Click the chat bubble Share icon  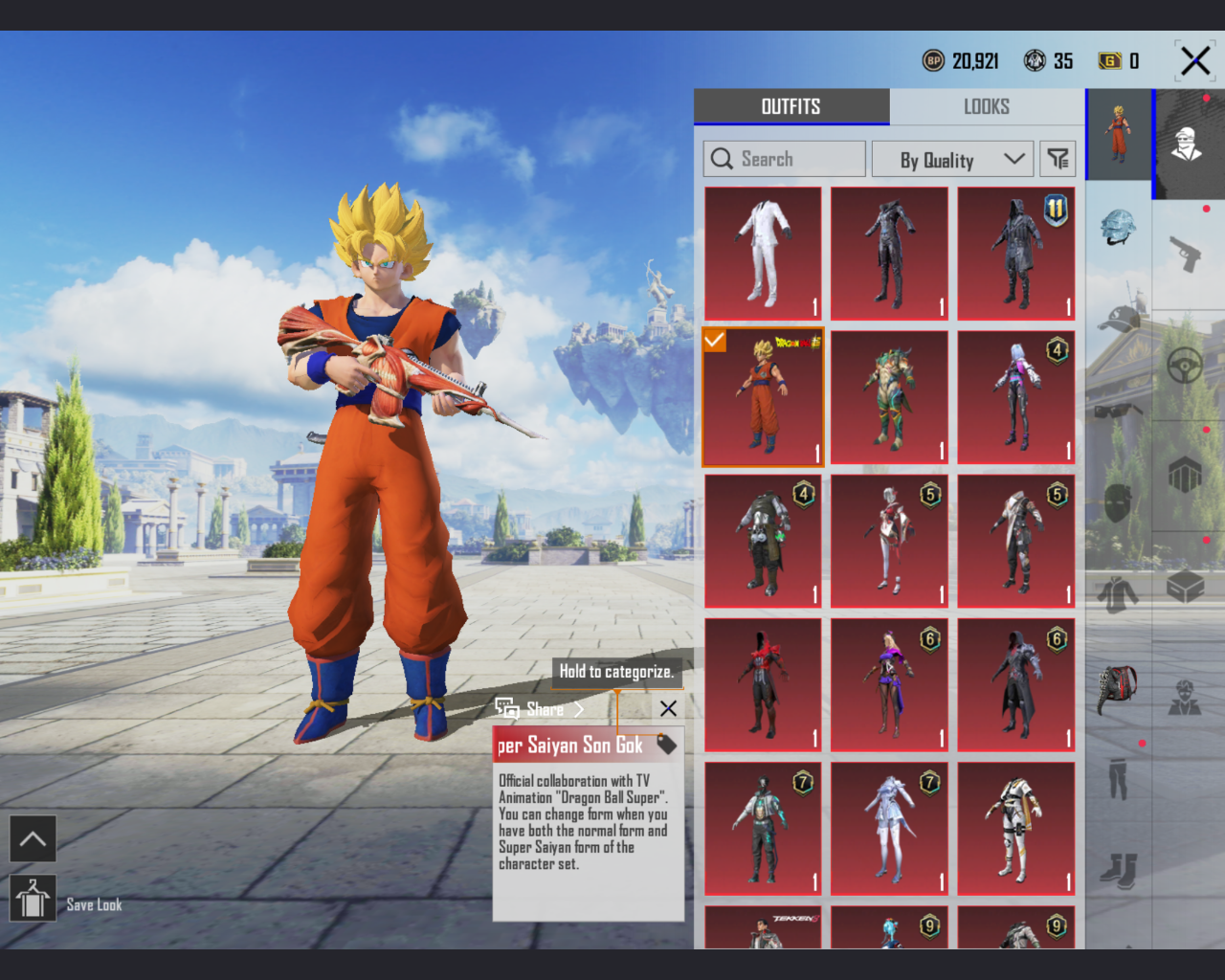point(507,709)
